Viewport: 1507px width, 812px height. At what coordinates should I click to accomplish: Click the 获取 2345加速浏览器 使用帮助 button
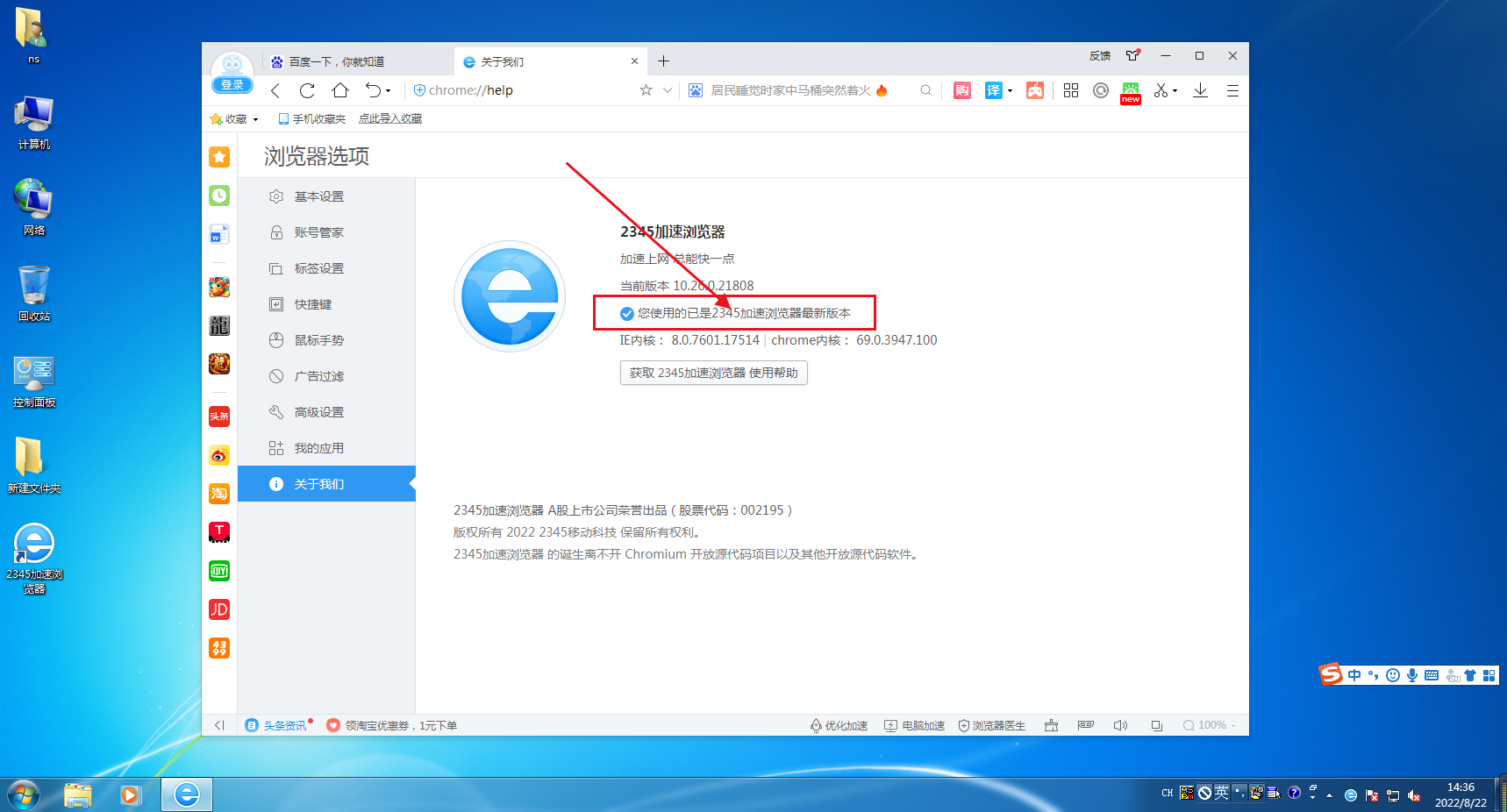coord(714,373)
